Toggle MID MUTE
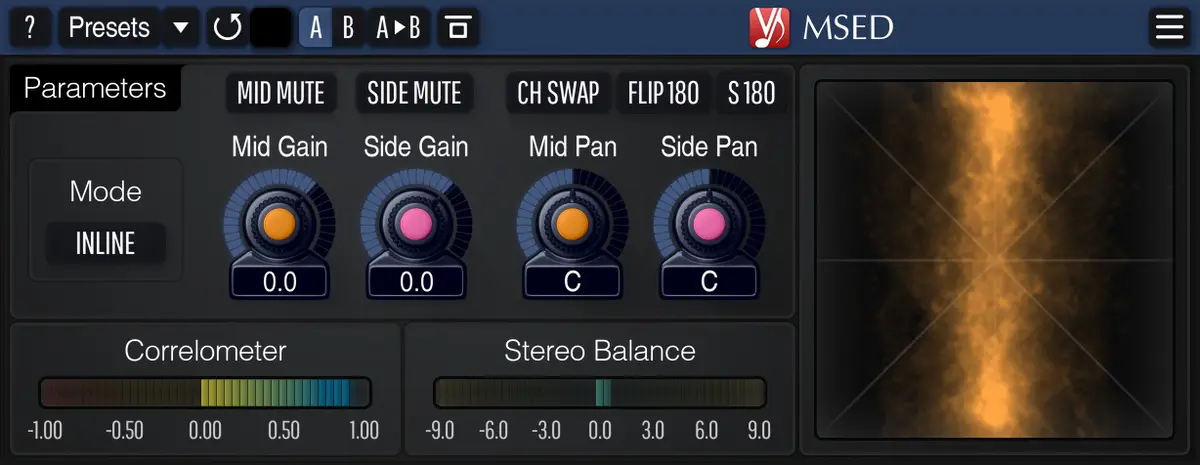Screen dimensions: 1200x465 (x=281, y=93)
